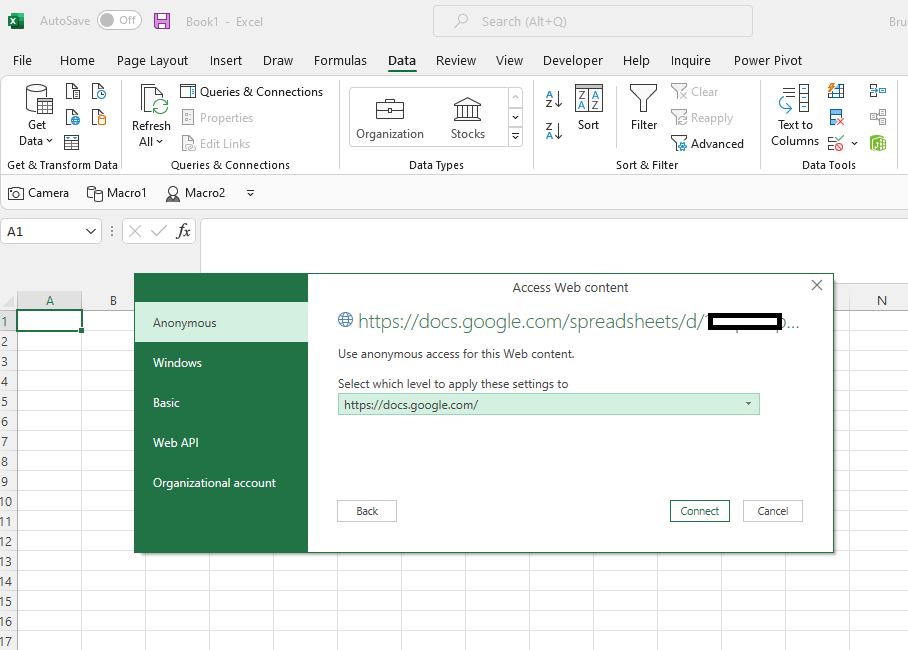
Task: Switch to the Page Layout tab
Action: (x=152, y=60)
